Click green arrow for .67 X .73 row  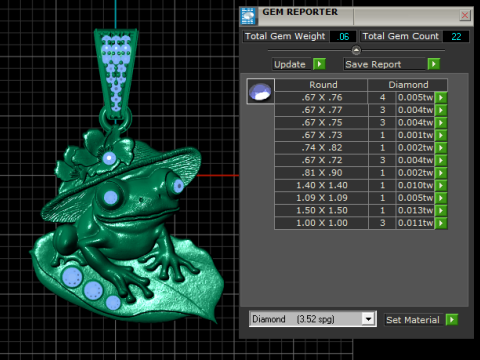(441, 135)
